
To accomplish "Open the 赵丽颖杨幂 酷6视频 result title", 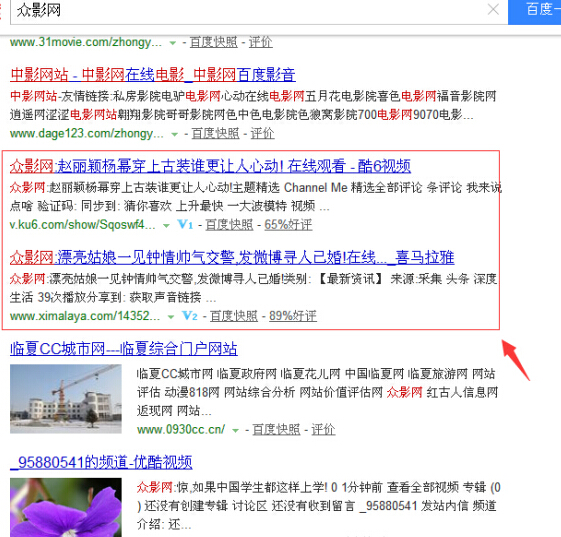I will click(x=210, y=166).
